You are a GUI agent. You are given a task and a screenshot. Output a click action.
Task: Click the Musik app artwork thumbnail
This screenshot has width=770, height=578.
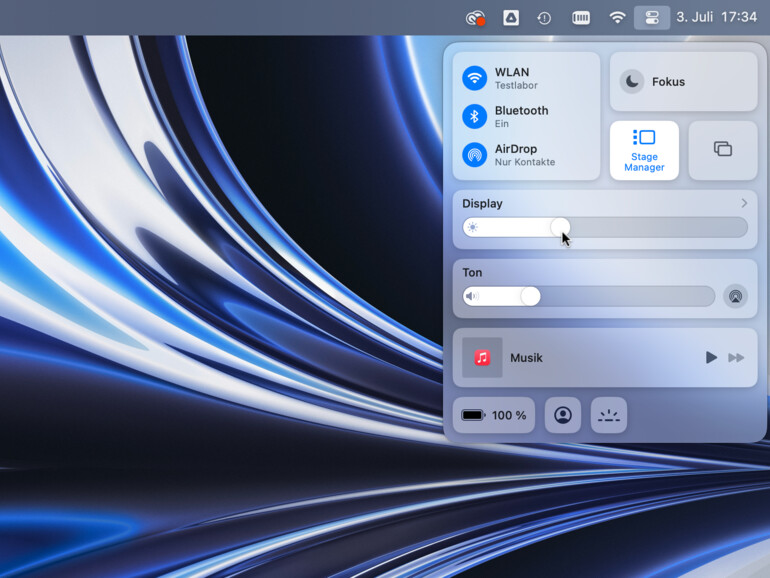[482, 358]
